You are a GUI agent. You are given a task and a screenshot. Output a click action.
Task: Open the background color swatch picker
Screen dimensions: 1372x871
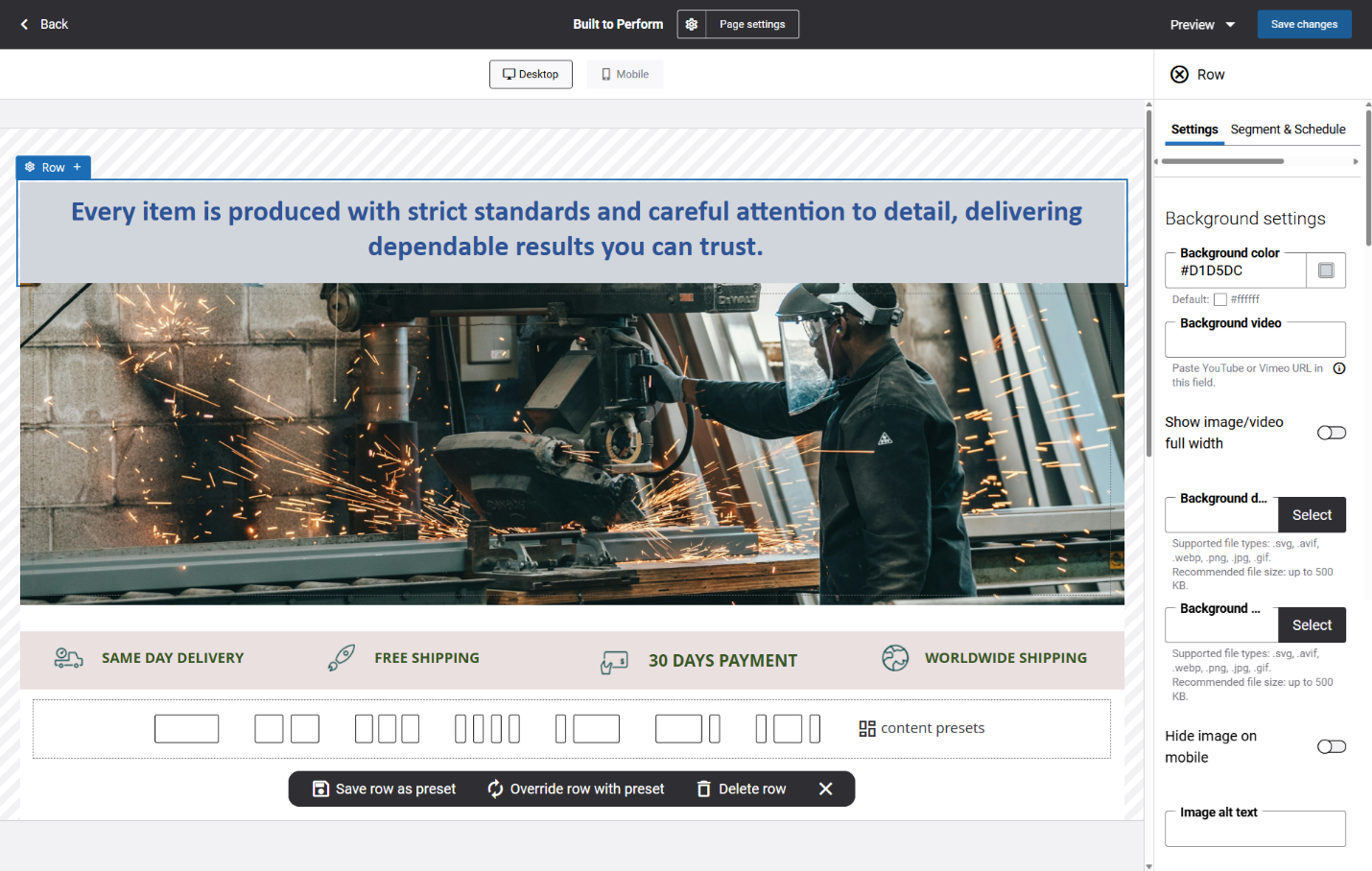pyautogui.click(x=1326, y=271)
